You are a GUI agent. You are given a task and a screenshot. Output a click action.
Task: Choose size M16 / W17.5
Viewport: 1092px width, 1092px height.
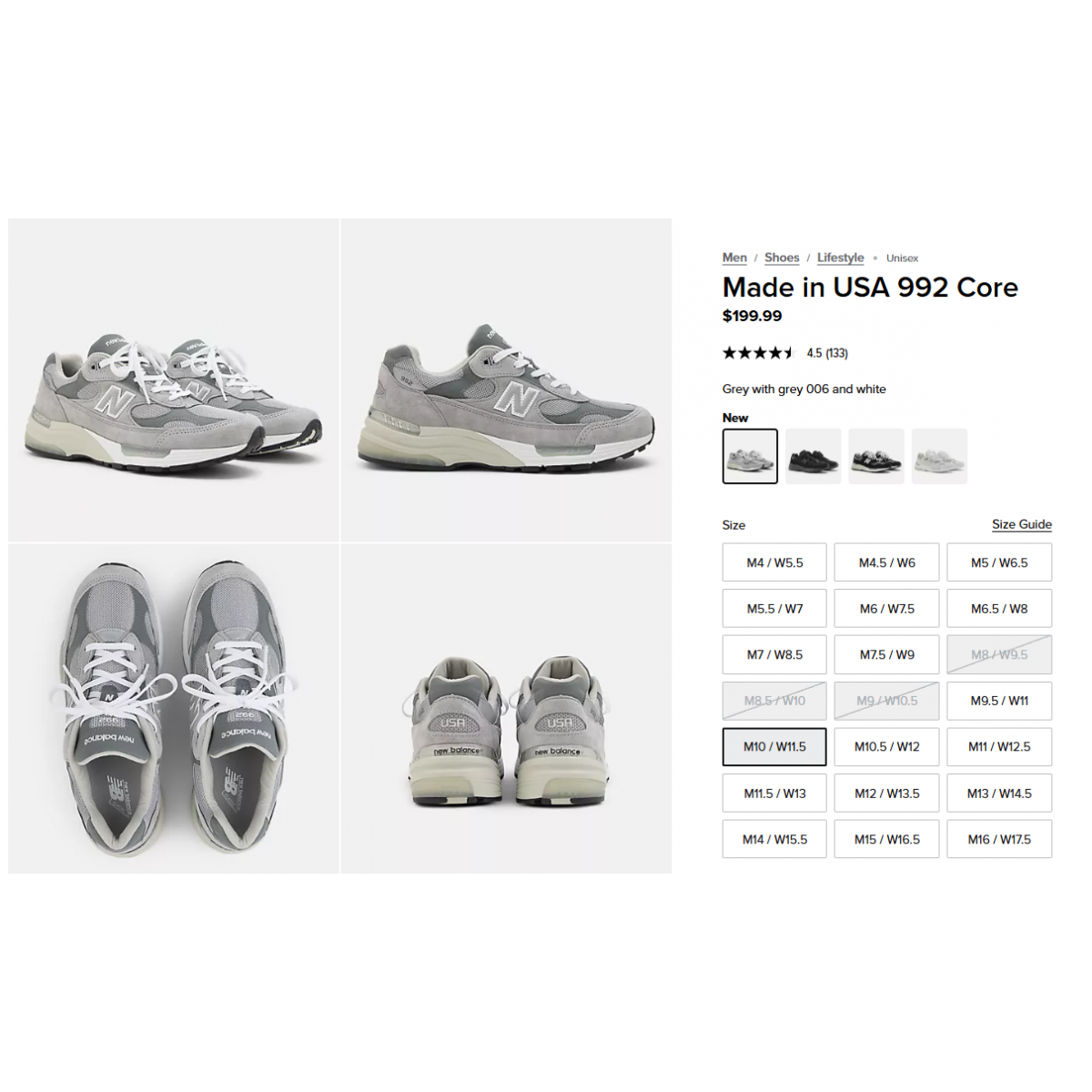click(x=999, y=839)
